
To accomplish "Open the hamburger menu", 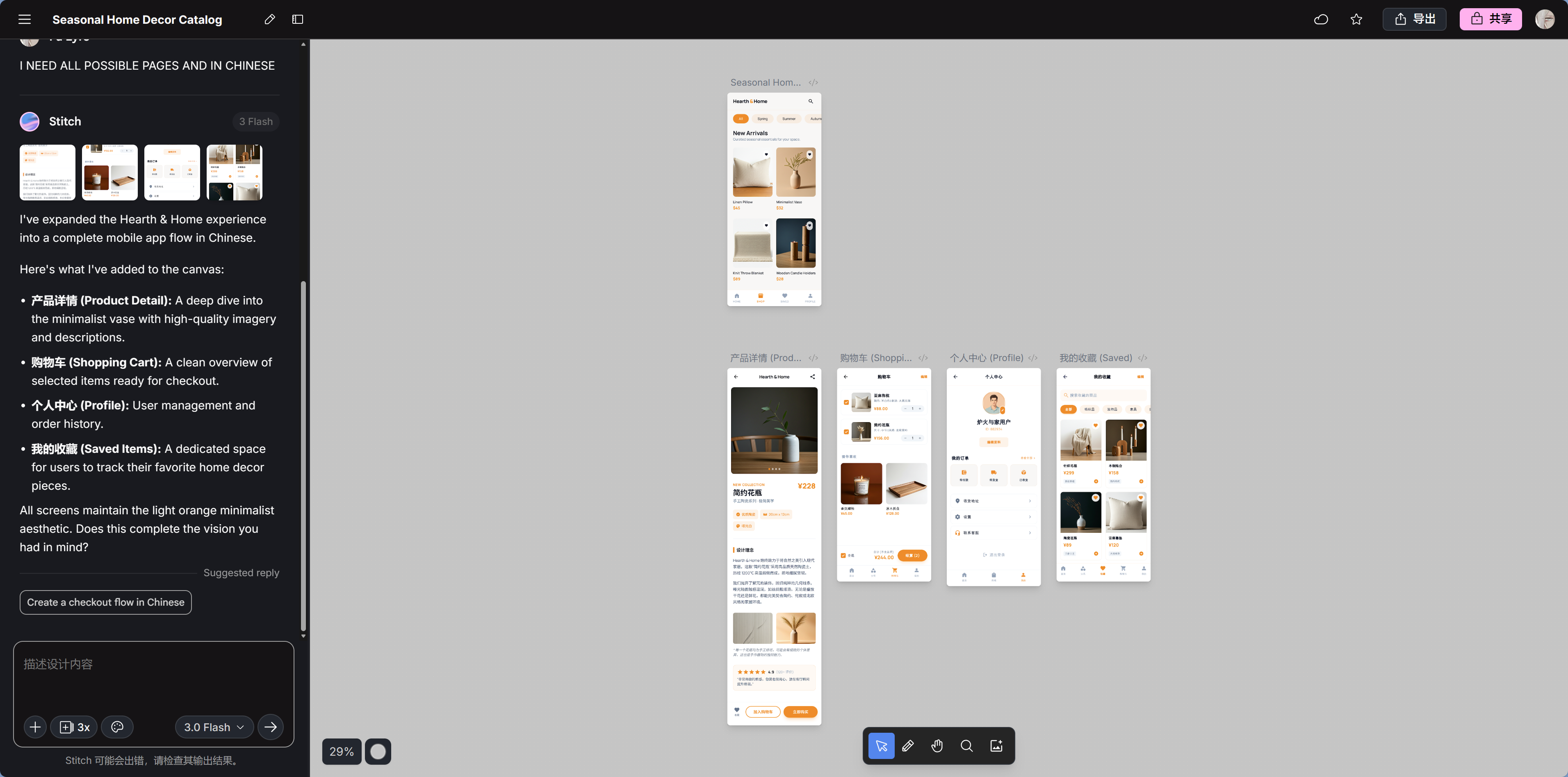I will tap(24, 20).
